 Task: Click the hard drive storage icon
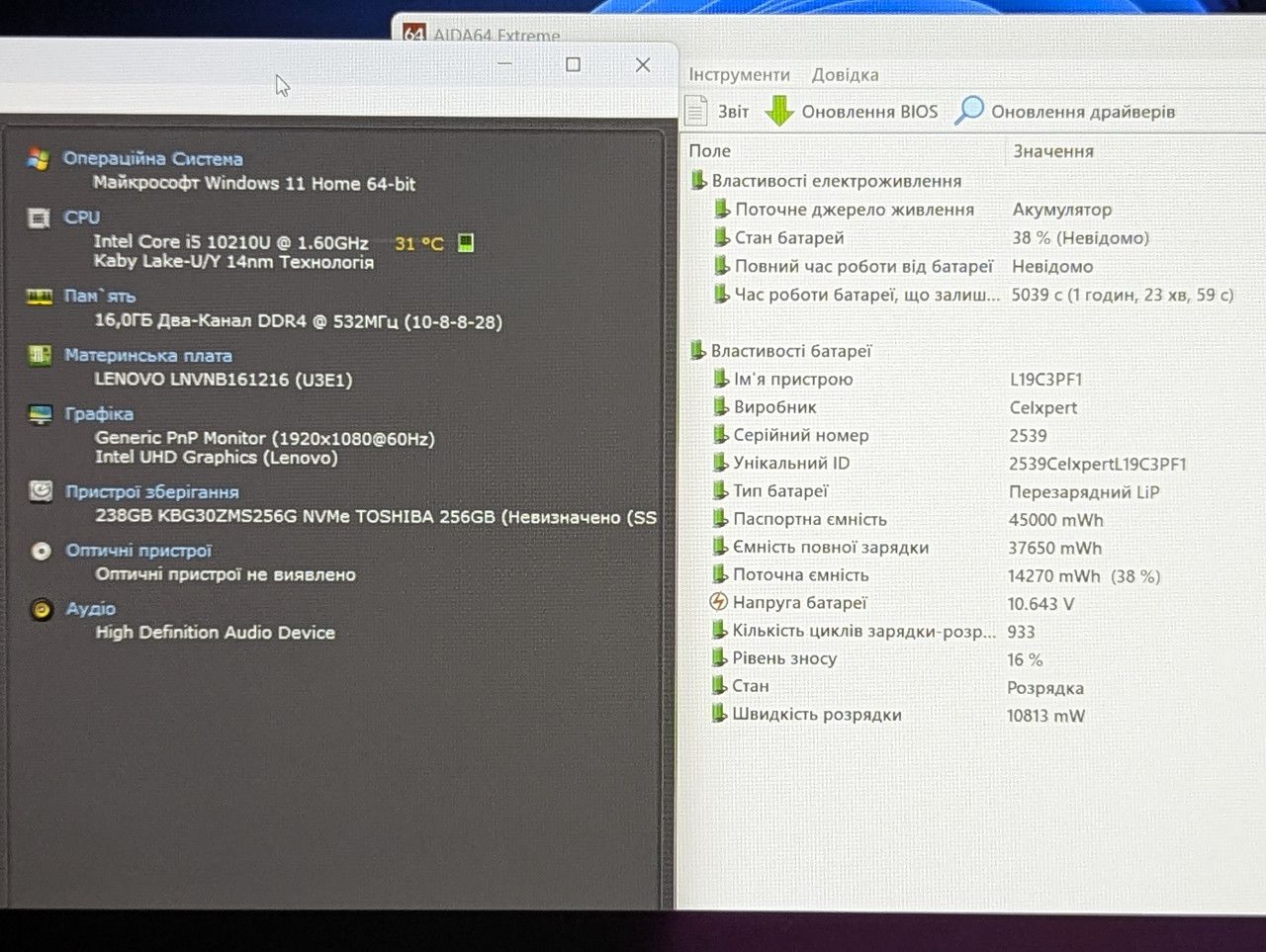click(x=41, y=491)
